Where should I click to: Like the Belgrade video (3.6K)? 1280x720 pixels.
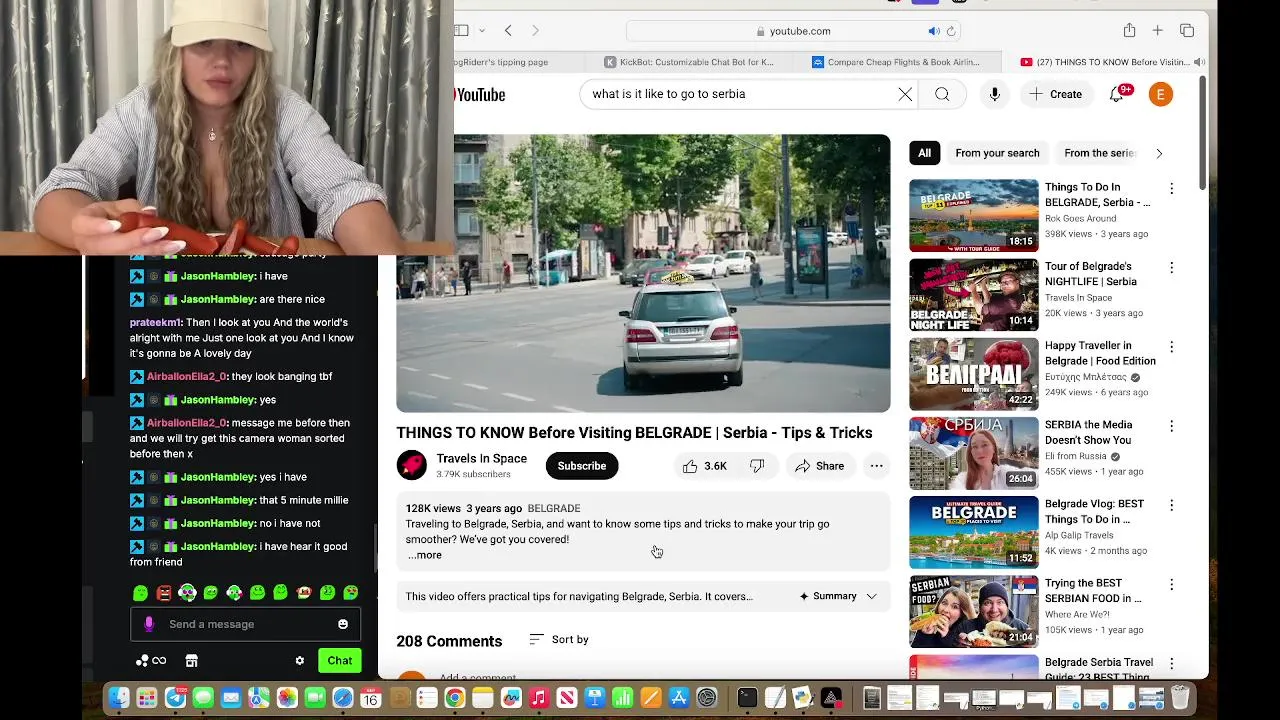(x=705, y=466)
